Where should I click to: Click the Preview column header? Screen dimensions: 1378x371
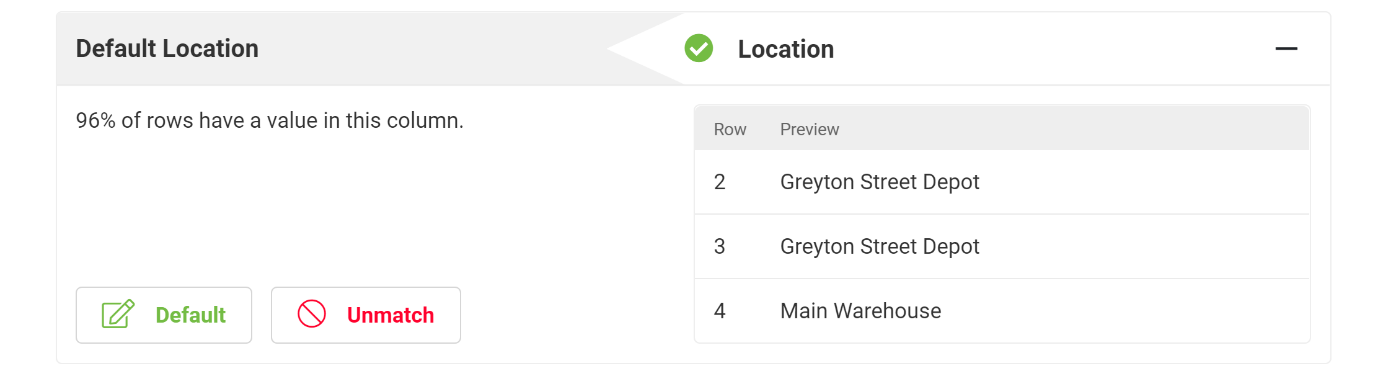click(x=810, y=129)
